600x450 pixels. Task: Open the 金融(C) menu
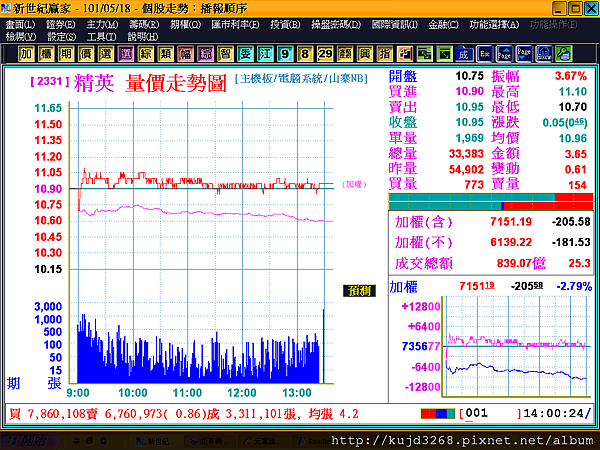pyautogui.click(x=443, y=25)
